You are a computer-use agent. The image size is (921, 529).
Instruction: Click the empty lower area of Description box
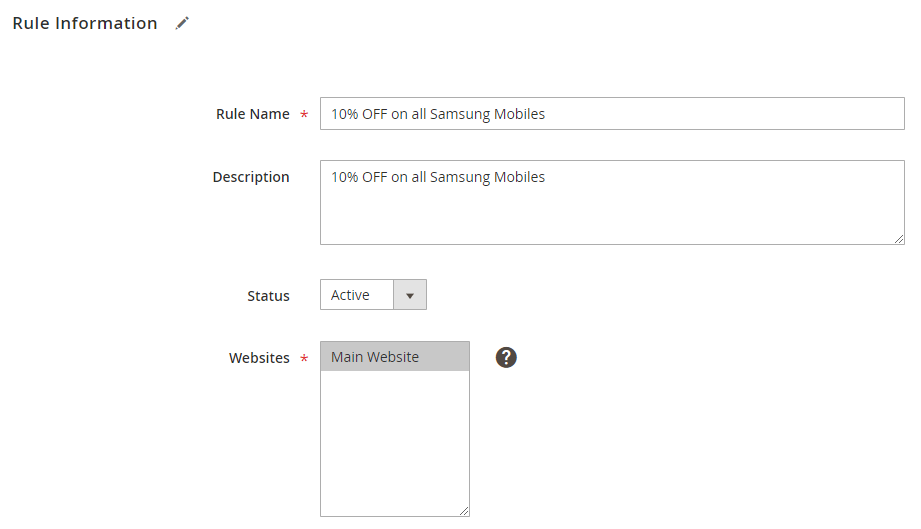(611, 217)
